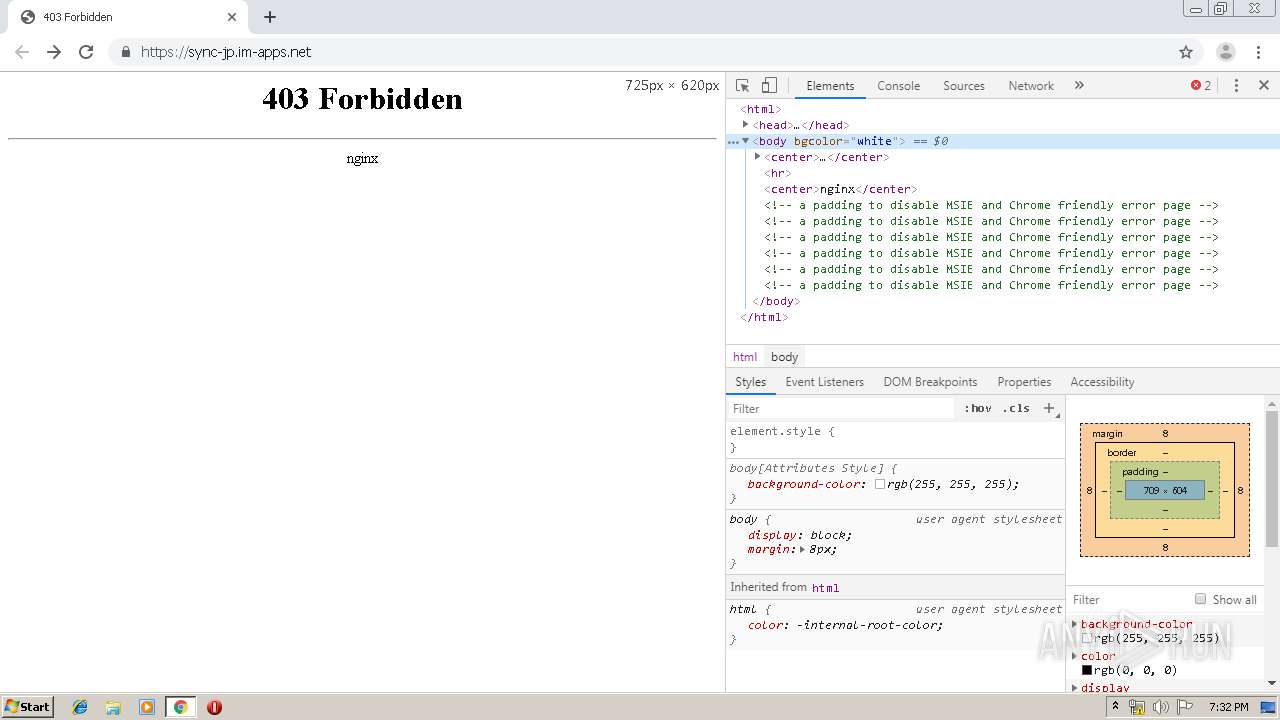1280x720 pixels.
Task: Click the 709 × 604 content box
Action: [x=1165, y=490]
